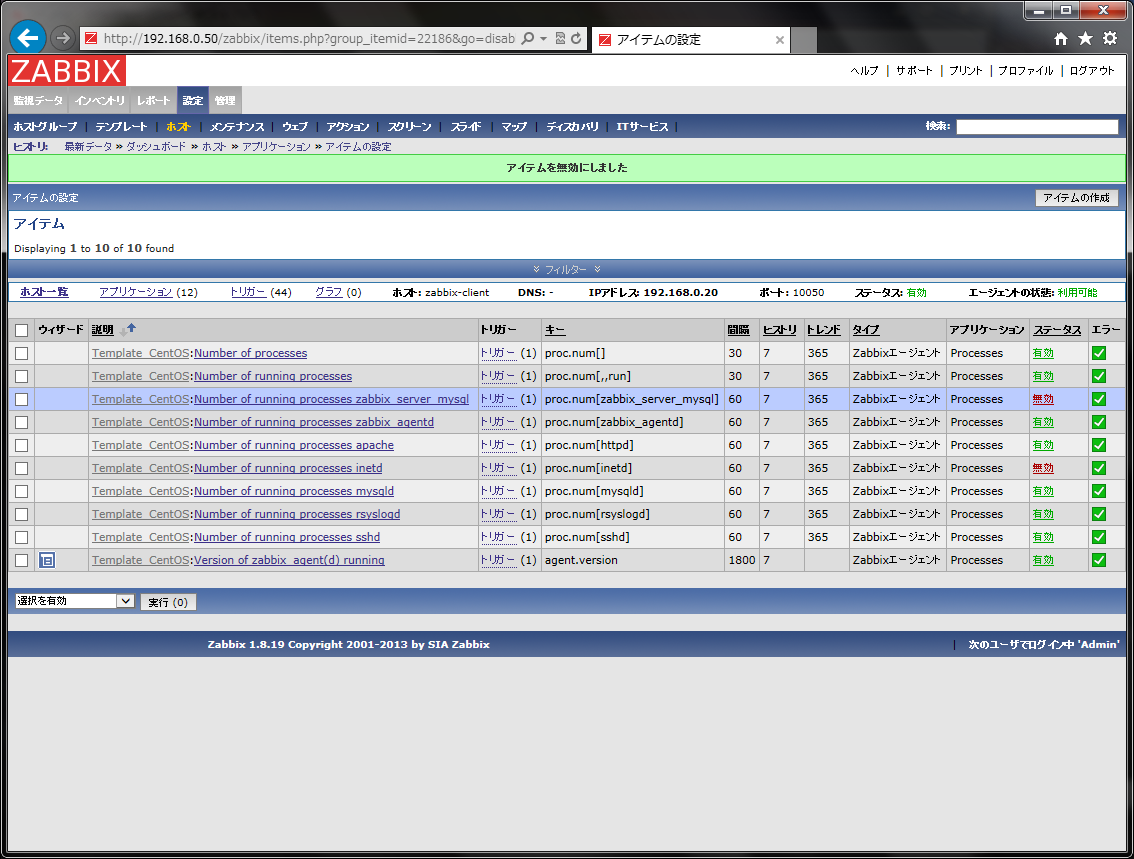
Task: Sort table by ステータス column header
Action: click(1057, 330)
